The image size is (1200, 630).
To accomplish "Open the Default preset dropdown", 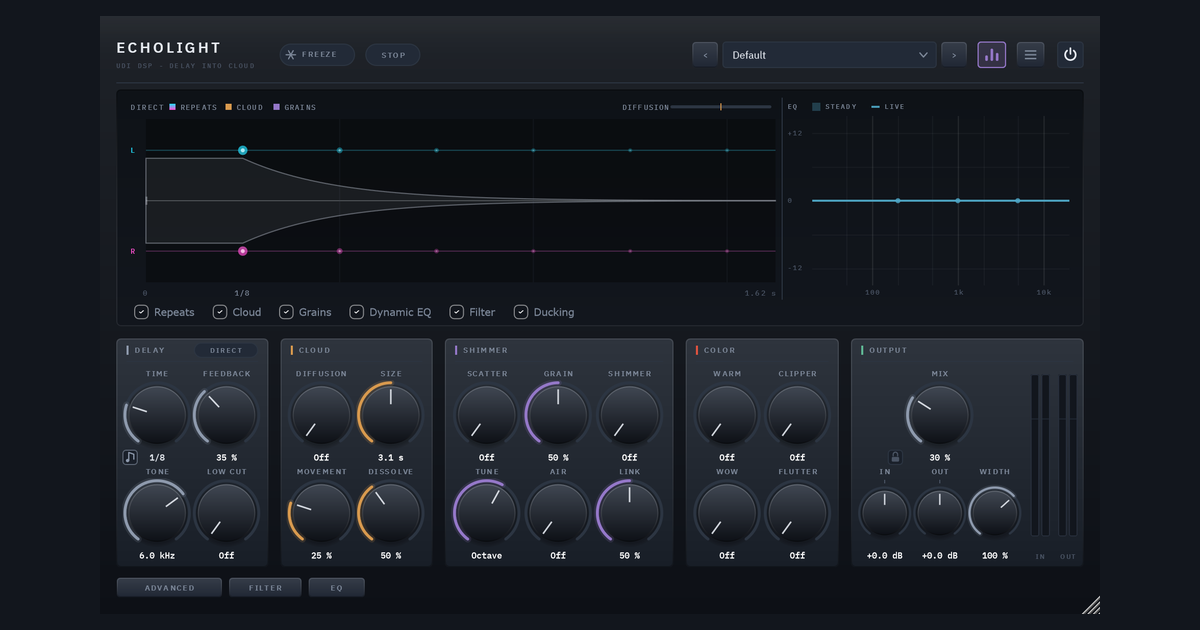I will [x=830, y=55].
